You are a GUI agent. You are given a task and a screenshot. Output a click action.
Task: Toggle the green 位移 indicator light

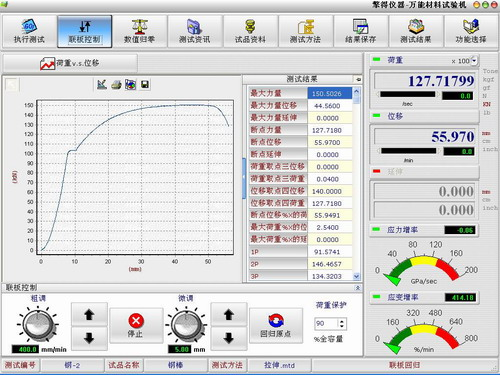[x=376, y=115]
